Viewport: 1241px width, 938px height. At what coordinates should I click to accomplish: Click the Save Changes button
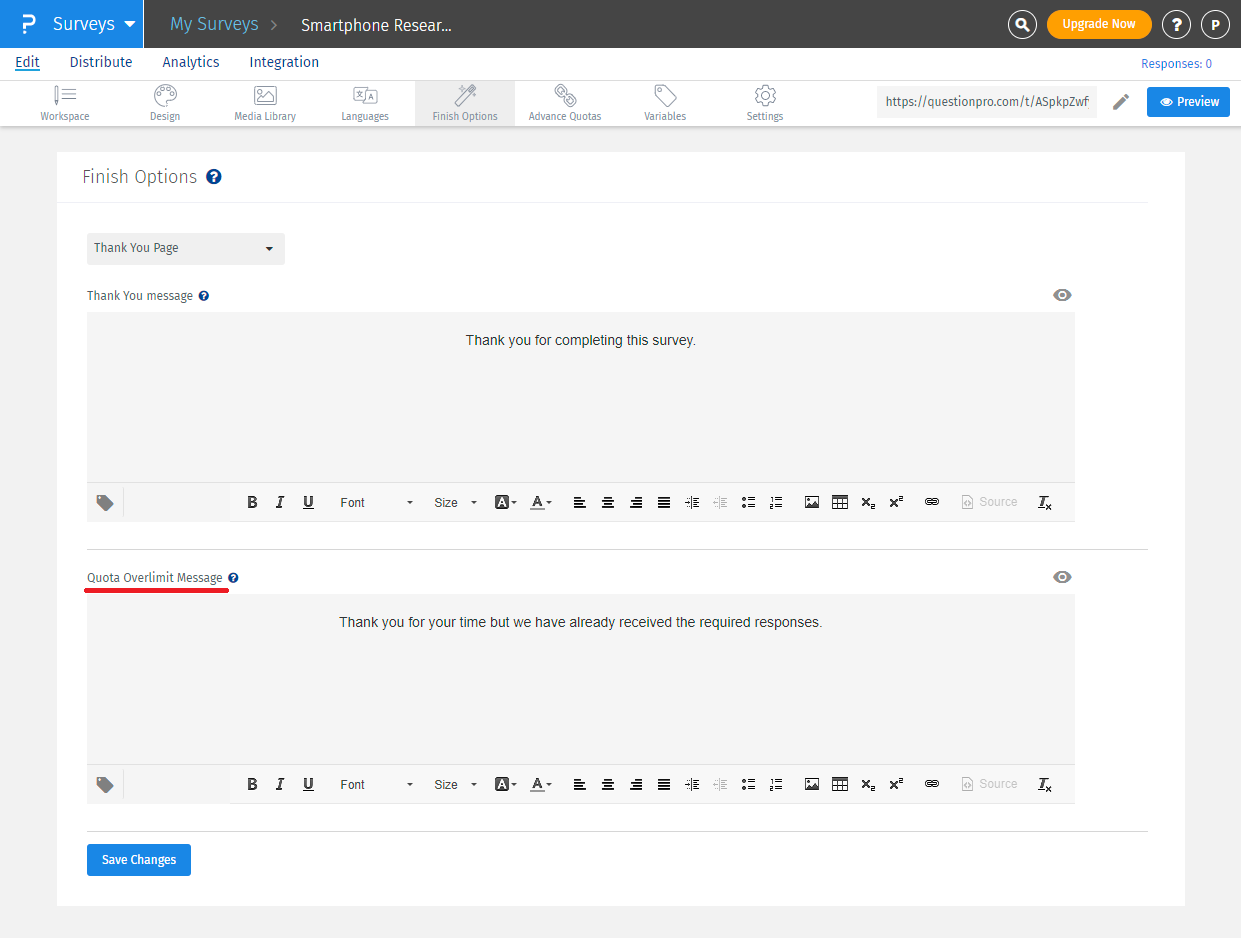(x=139, y=860)
